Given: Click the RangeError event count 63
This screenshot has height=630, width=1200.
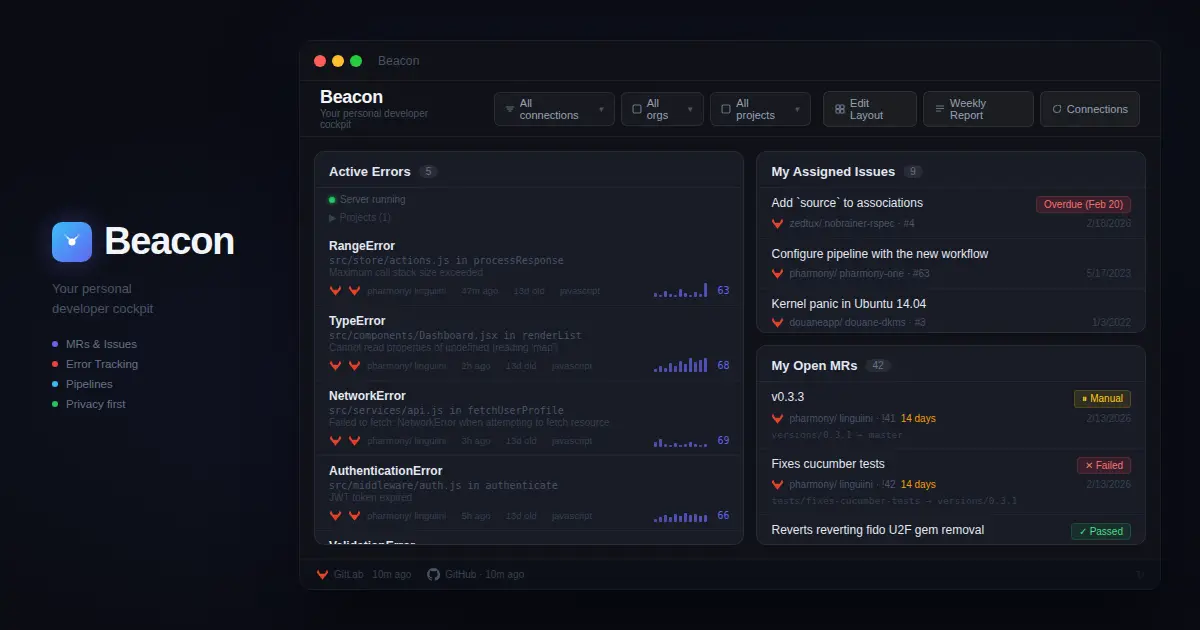Looking at the screenshot, I should coord(723,291).
